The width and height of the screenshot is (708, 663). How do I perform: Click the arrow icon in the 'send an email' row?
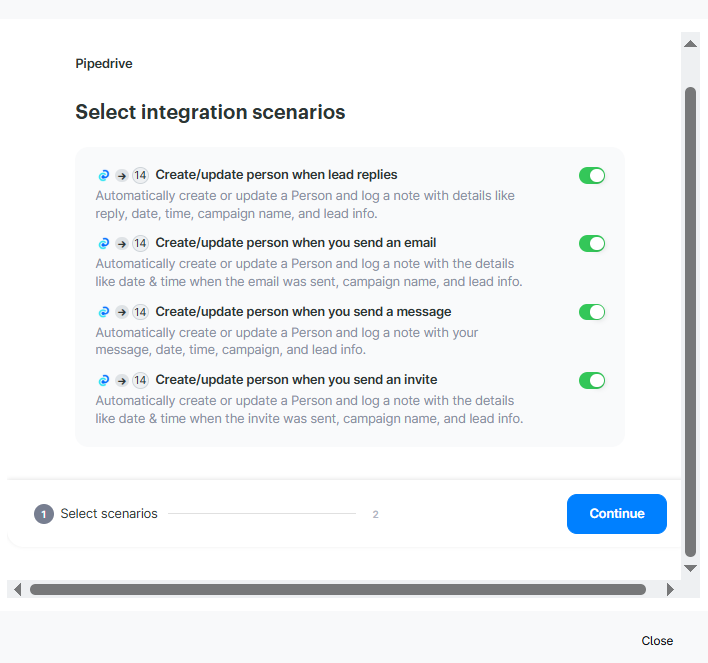click(122, 243)
